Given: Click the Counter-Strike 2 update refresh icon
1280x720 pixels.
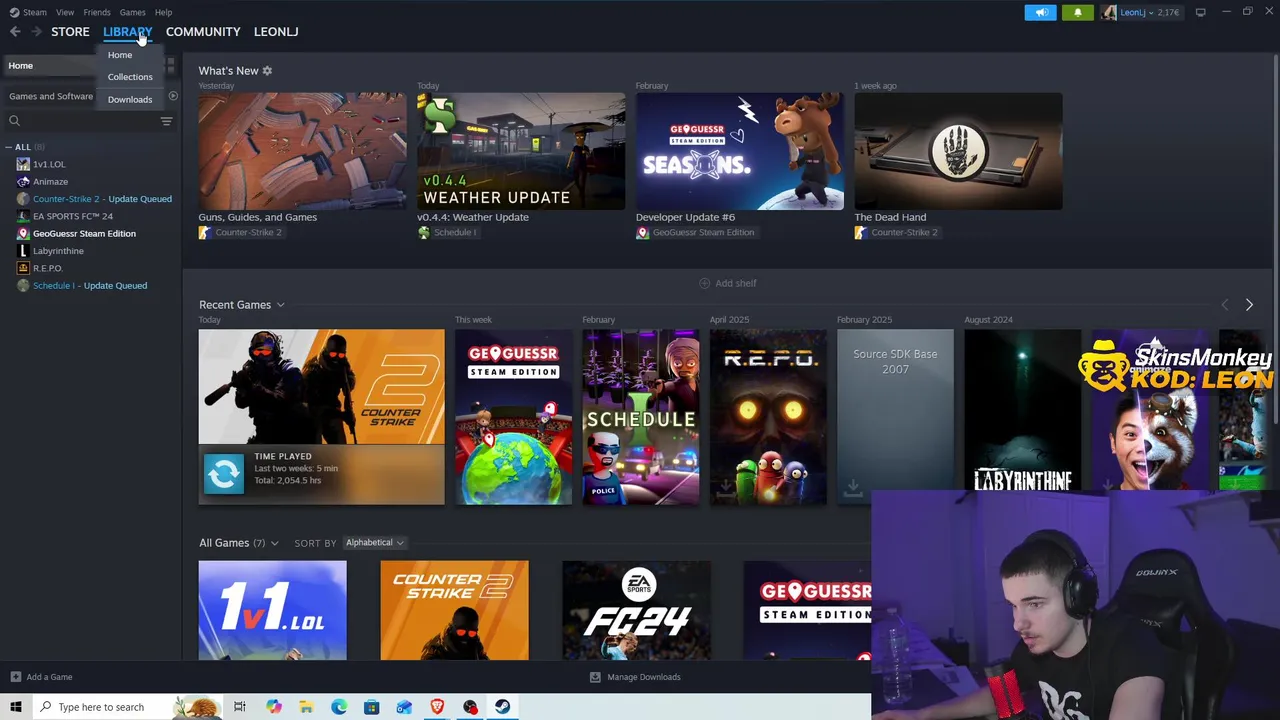Looking at the screenshot, I should tap(224, 474).
